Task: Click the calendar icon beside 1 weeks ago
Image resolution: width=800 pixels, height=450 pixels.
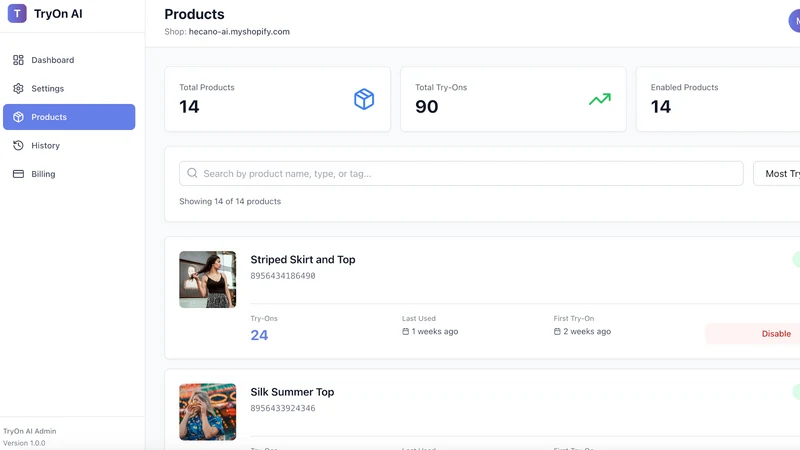Action: [406, 332]
